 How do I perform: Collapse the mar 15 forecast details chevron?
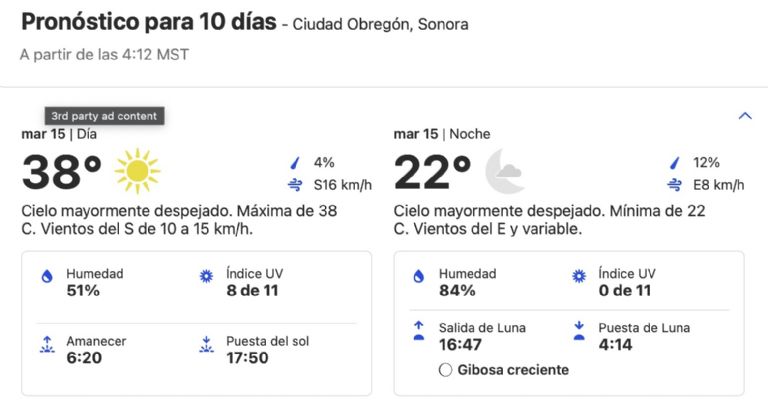(744, 116)
